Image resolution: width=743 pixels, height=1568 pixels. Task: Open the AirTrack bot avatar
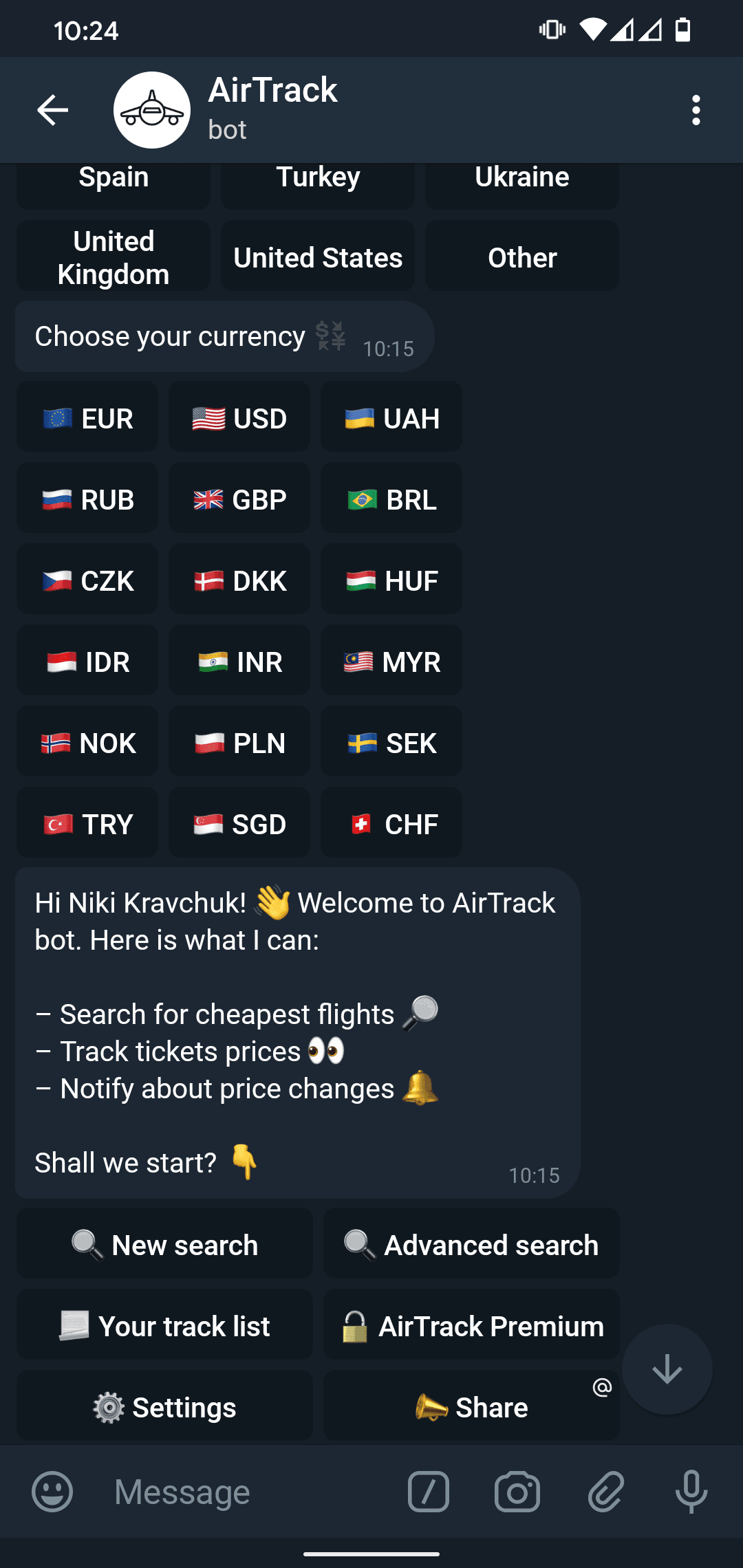152,110
